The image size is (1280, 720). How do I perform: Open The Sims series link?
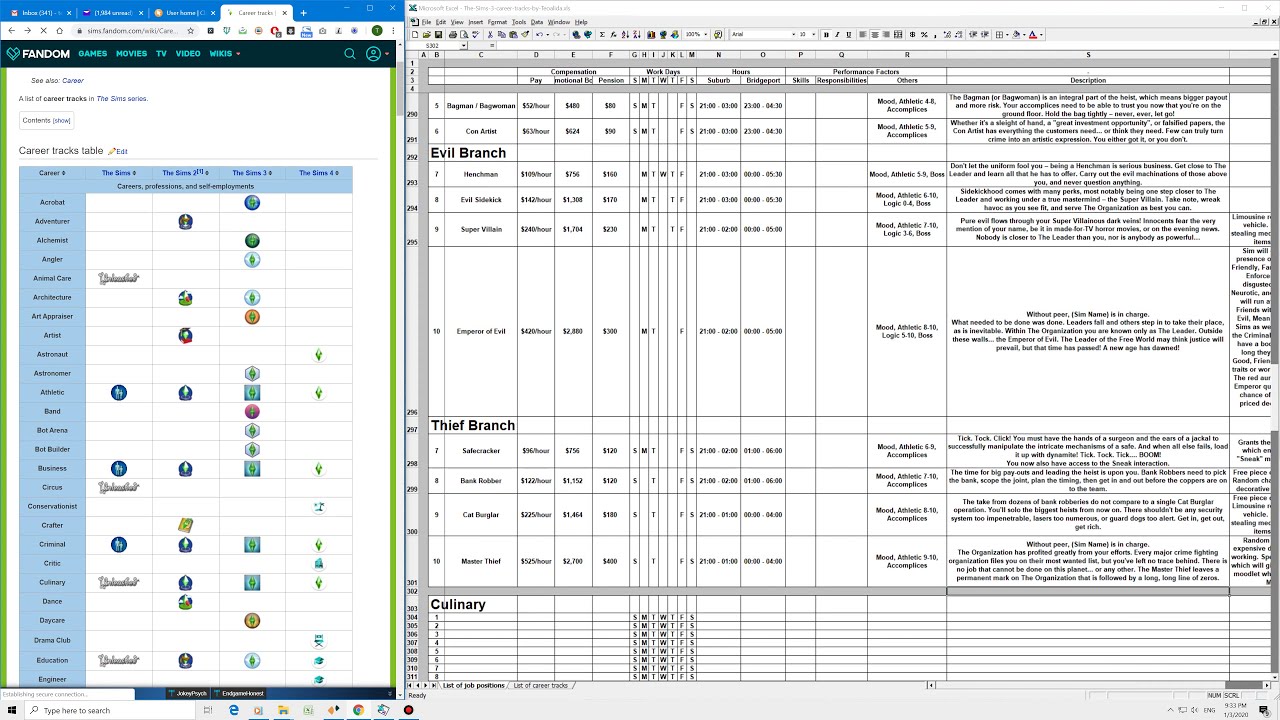tap(122, 99)
